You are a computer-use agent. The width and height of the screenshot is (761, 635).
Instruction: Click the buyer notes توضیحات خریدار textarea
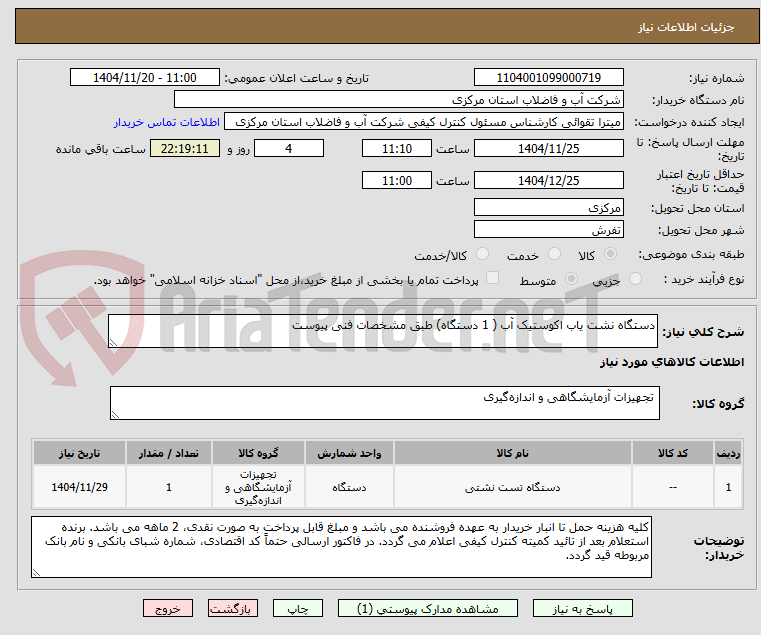[341, 547]
